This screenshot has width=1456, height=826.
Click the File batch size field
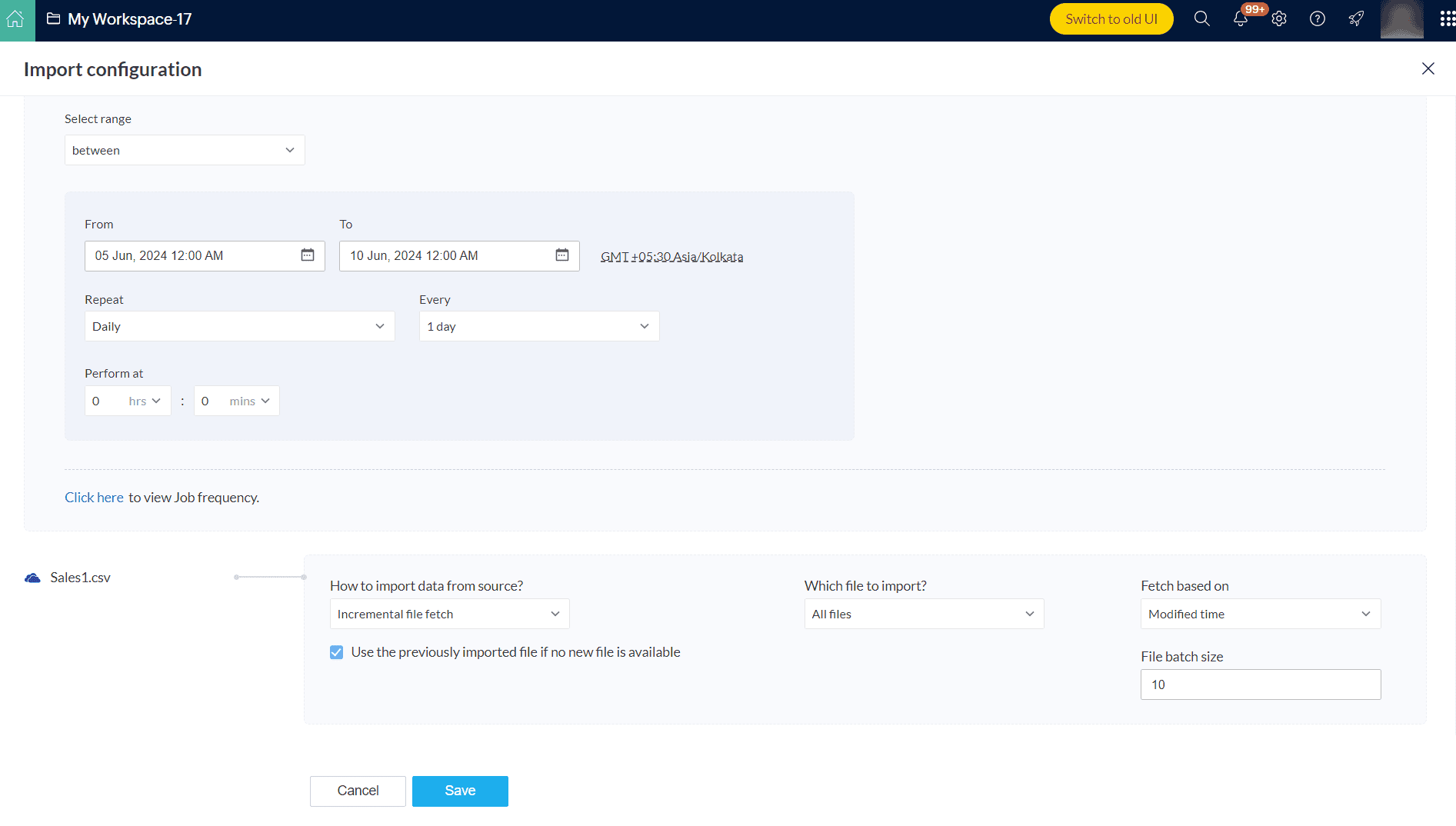pos(1261,684)
